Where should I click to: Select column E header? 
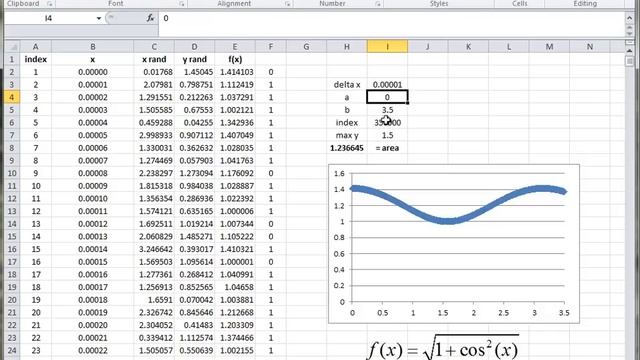(x=235, y=47)
